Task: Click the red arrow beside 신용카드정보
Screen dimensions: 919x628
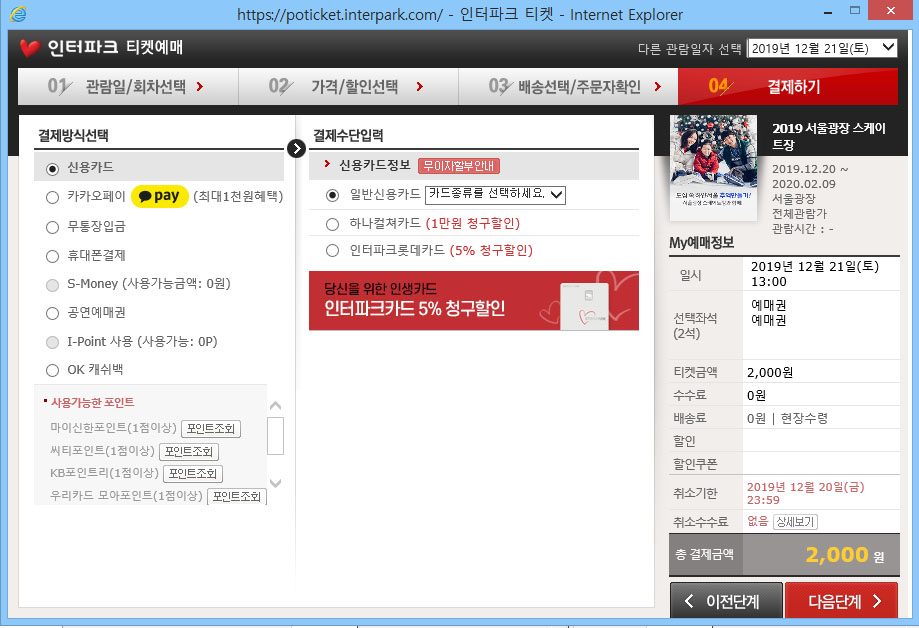Action: (x=327, y=164)
